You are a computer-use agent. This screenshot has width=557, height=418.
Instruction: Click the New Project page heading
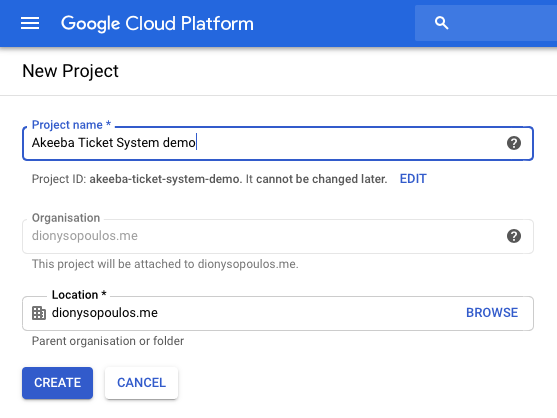pyautogui.click(x=70, y=71)
